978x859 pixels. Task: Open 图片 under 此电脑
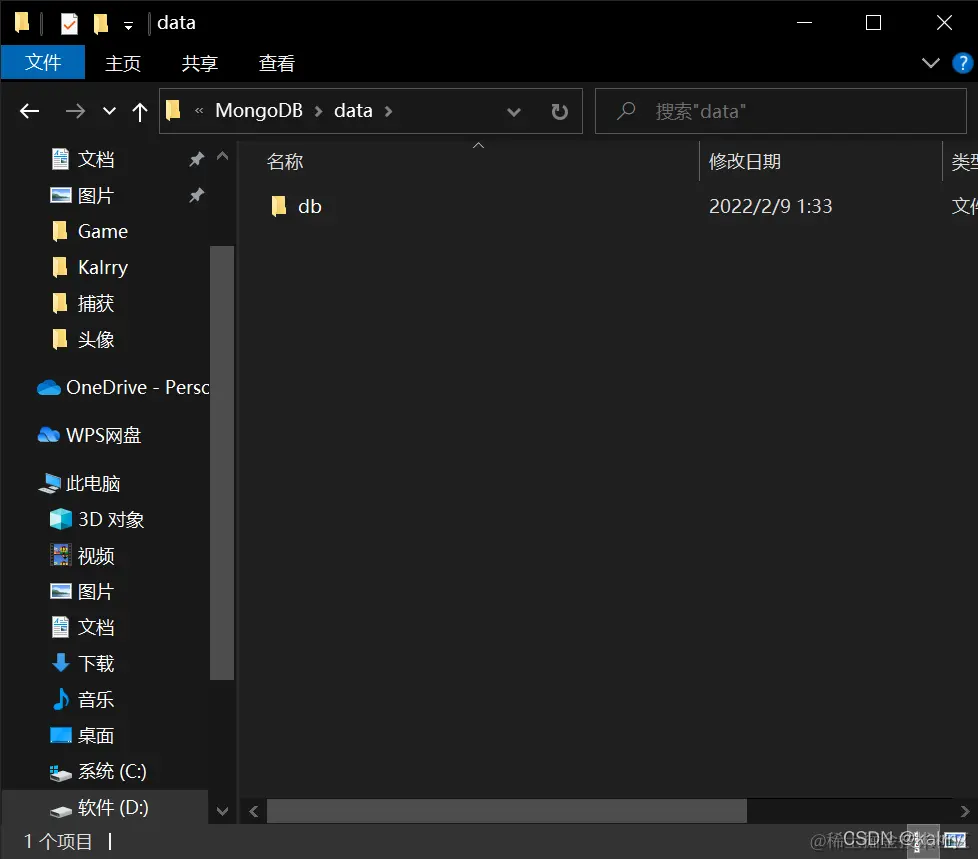[x=95, y=591]
